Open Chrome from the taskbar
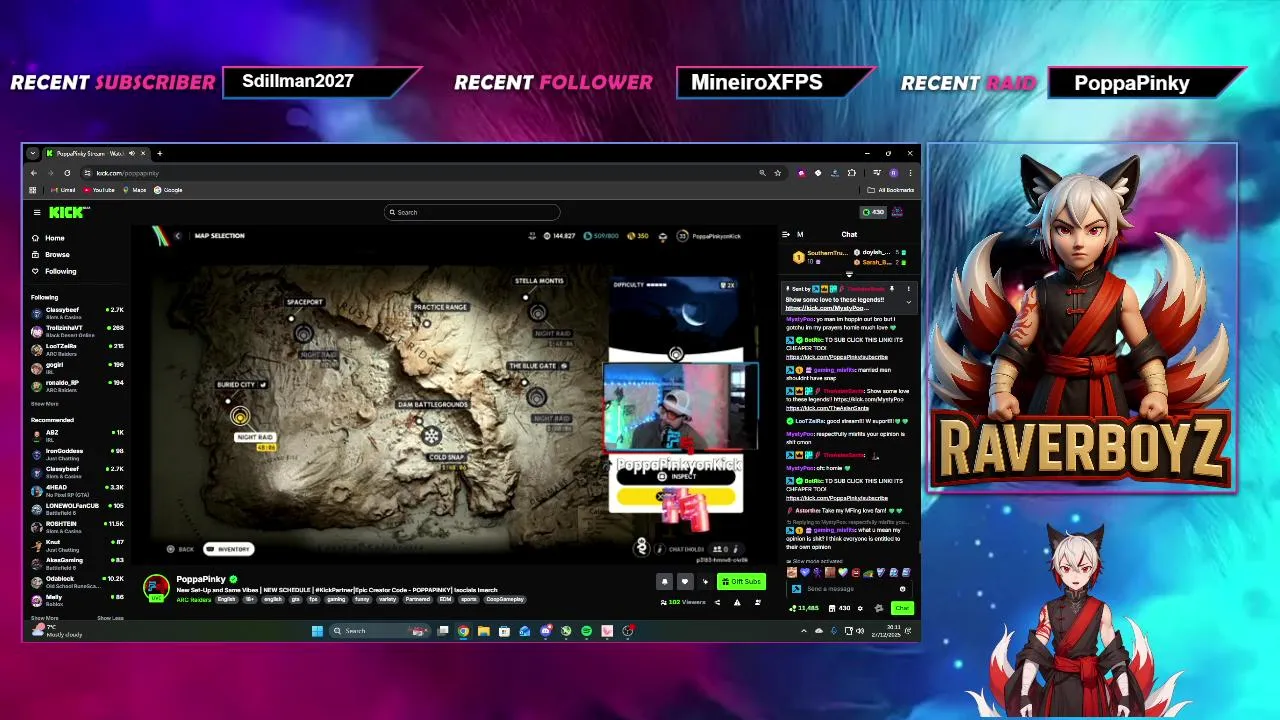This screenshot has height=720, width=1280. pyautogui.click(x=463, y=631)
